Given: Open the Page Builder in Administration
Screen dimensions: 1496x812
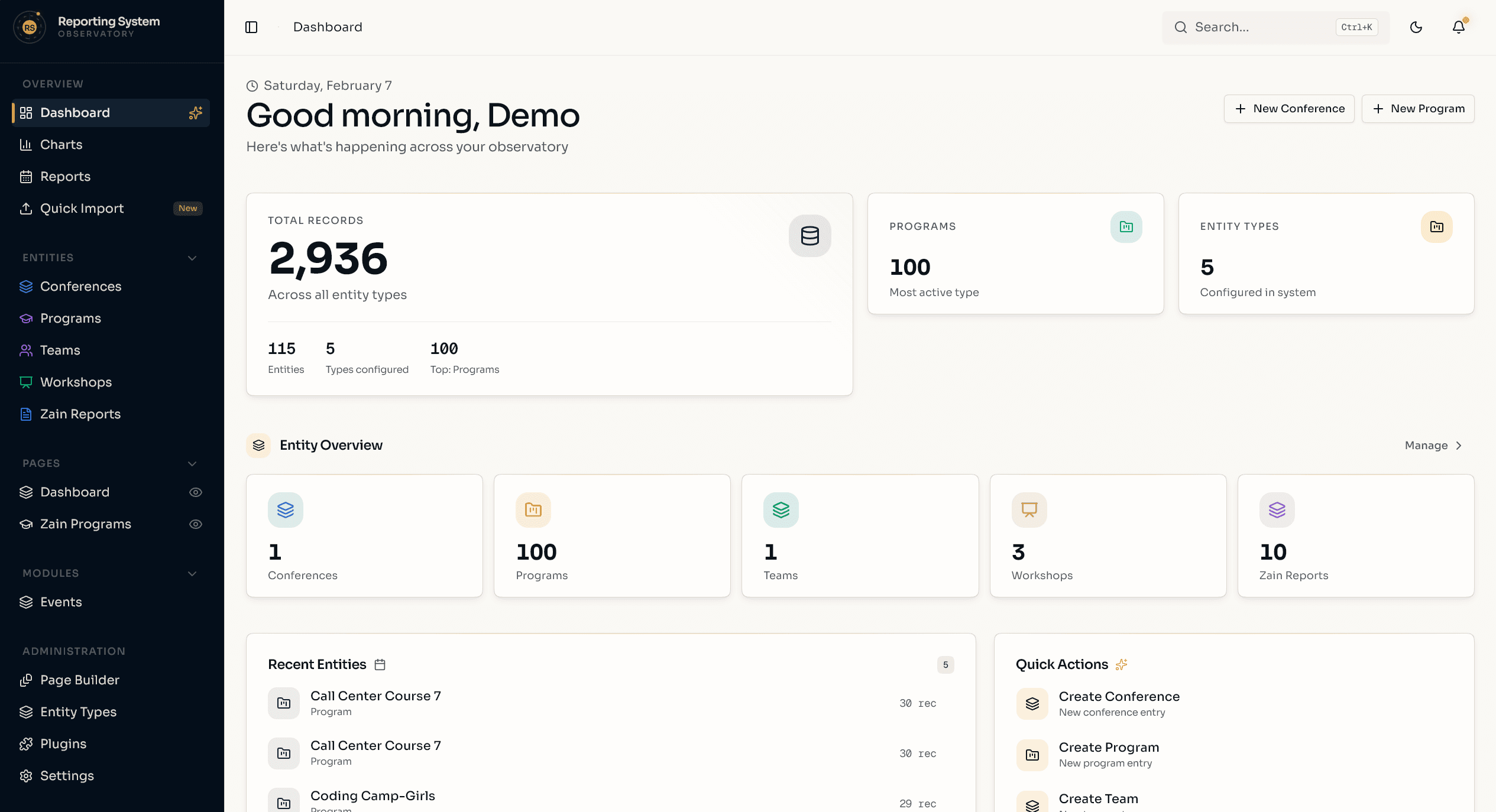Looking at the screenshot, I should (80, 680).
